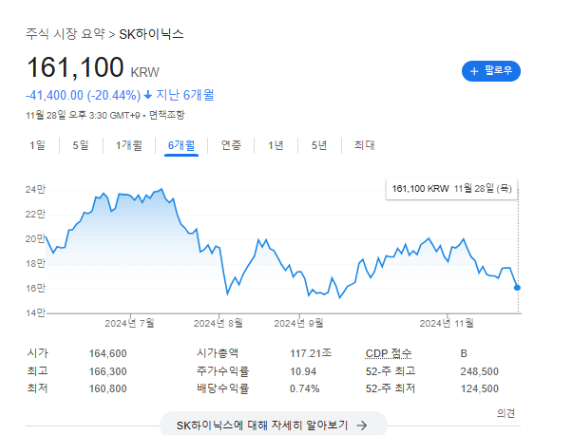
Task: Click the 배당수익률 label
Action: (x=223, y=389)
